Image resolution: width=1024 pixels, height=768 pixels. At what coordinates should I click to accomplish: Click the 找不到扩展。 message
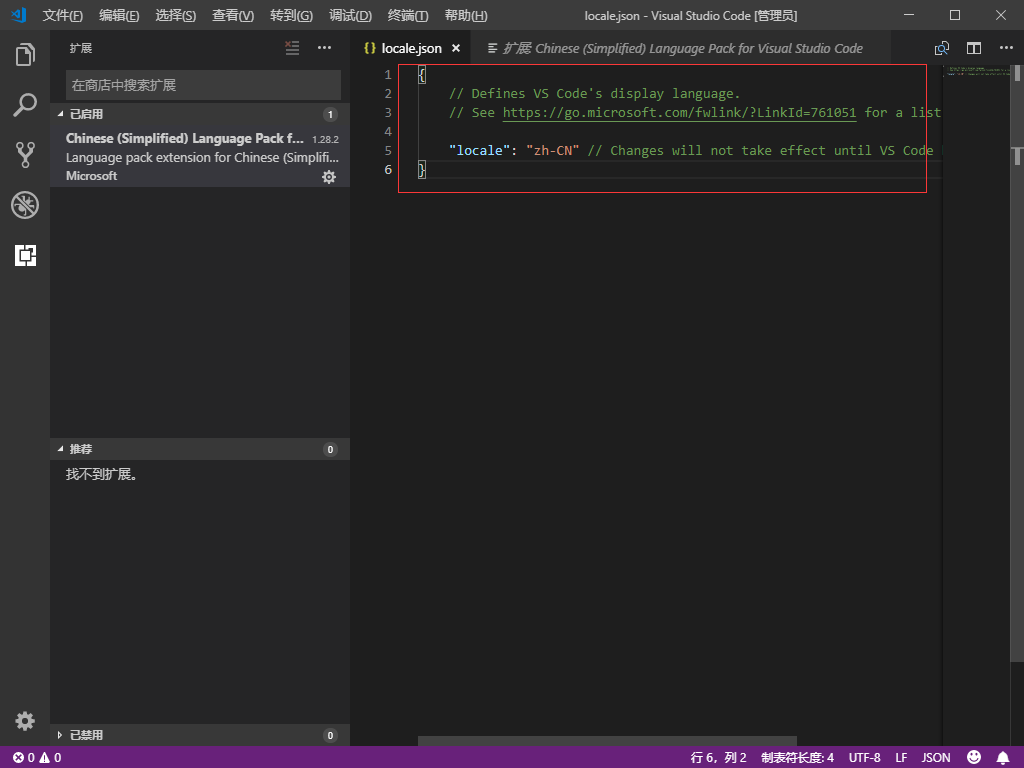pyautogui.click(x=101, y=474)
